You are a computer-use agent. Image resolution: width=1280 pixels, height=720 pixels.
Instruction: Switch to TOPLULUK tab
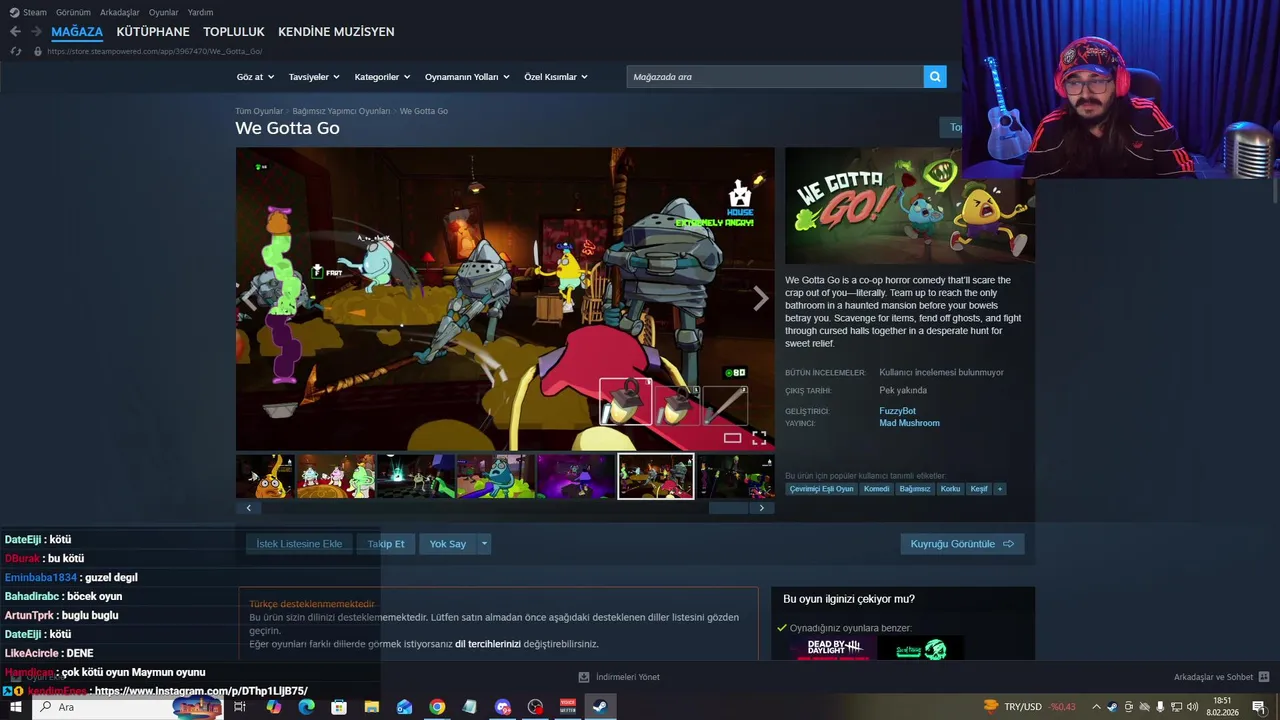tap(234, 32)
